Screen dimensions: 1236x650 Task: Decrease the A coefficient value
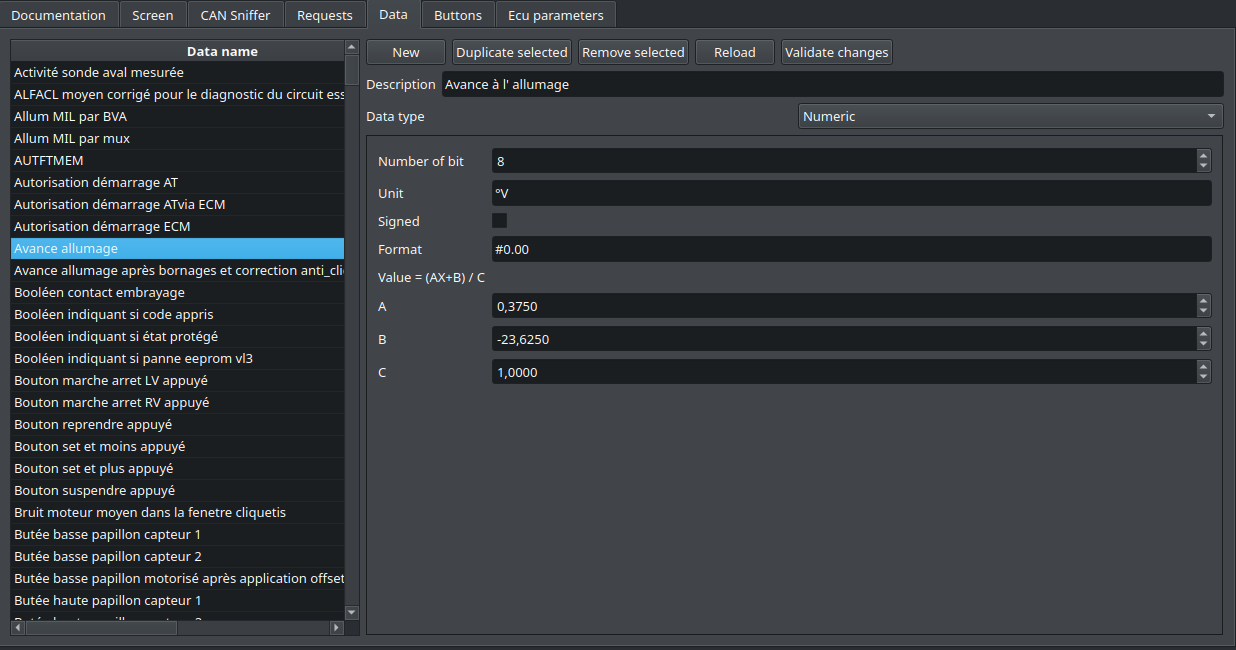point(1202,311)
